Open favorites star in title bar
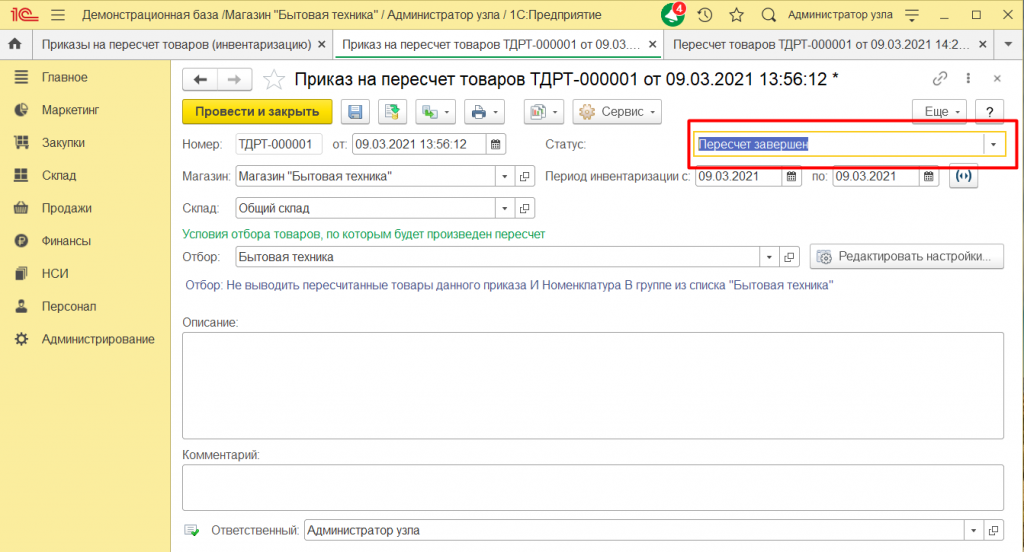The width and height of the screenshot is (1024, 552). (737, 14)
